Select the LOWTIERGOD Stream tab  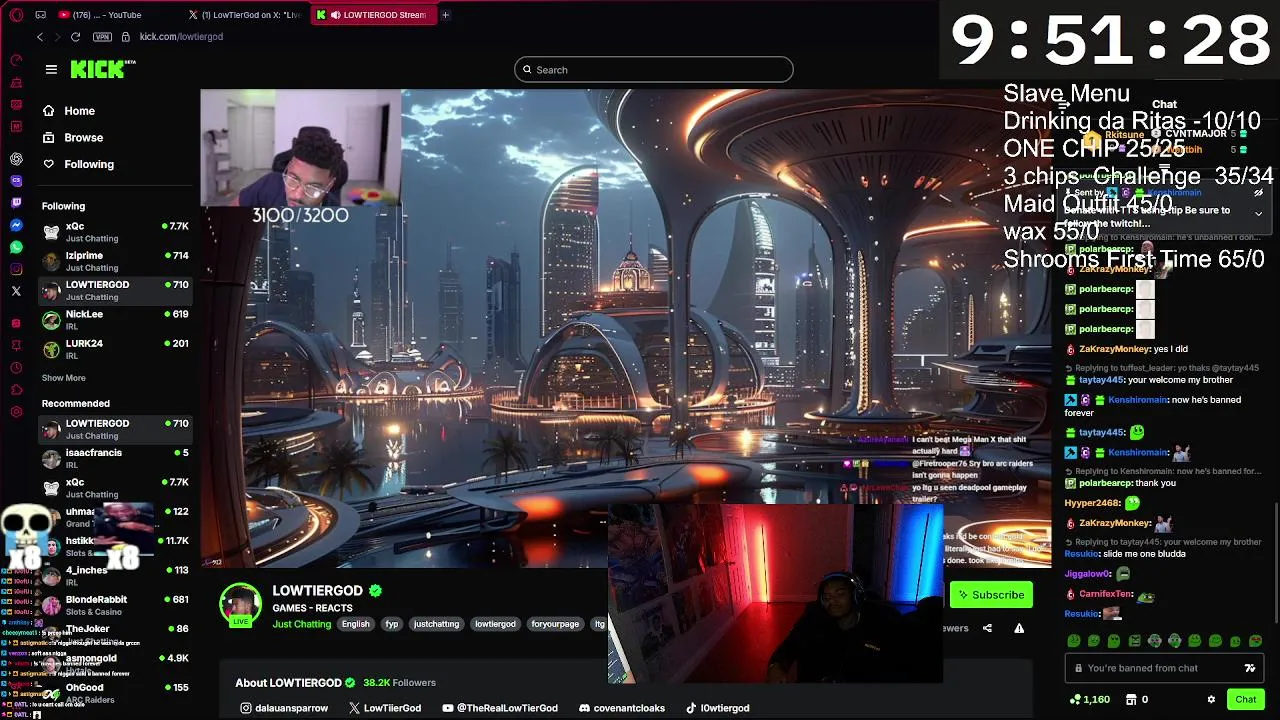click(374, 15)
